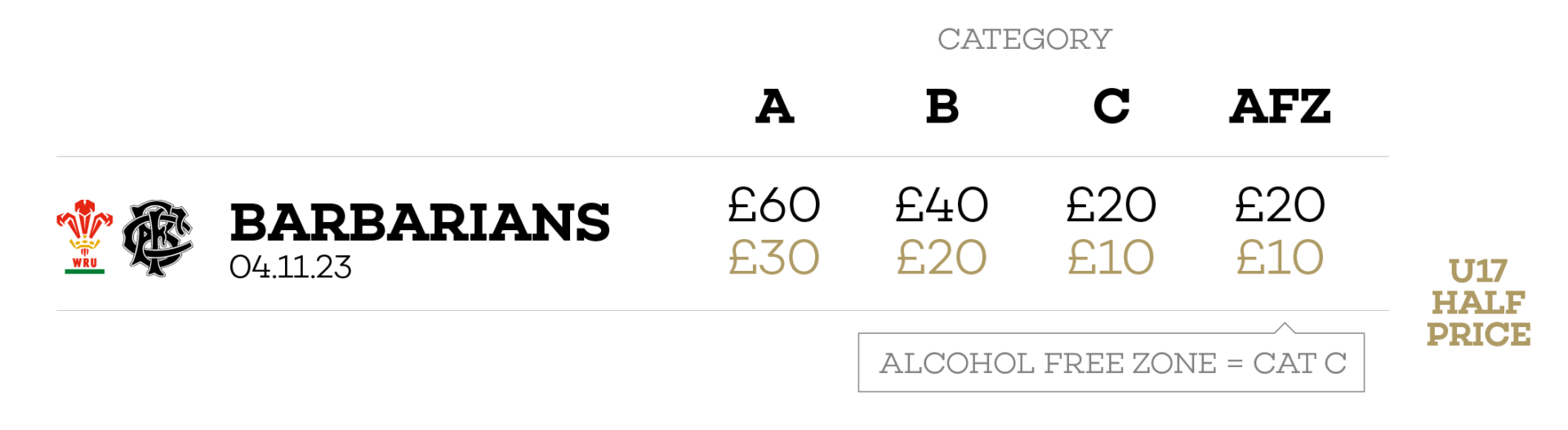Click the U17 HALF PRICE label
The width and height of the screenshot is (1568, 430).
(1478, 303)
